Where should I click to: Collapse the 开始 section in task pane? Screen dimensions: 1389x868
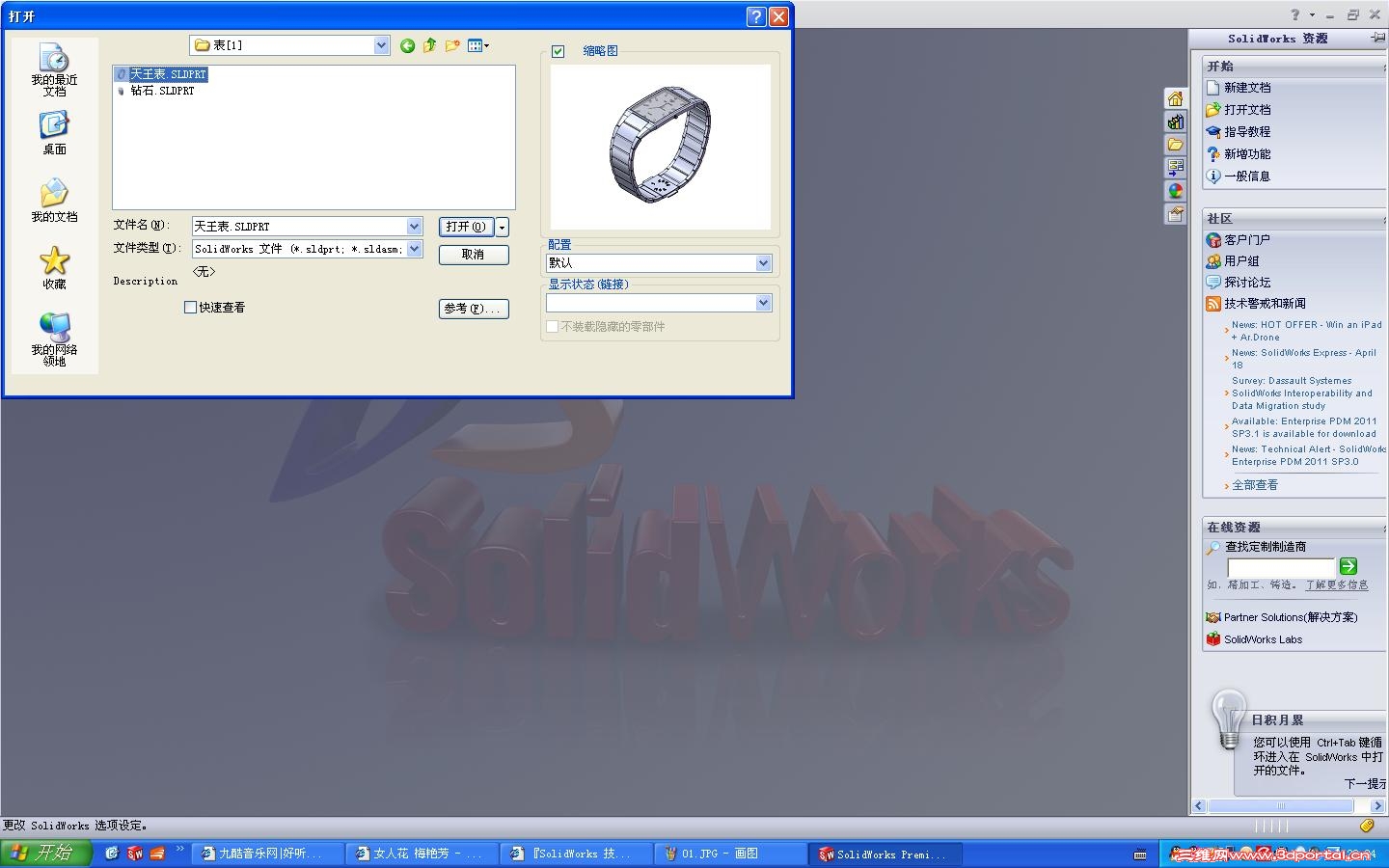[1384, 67]
